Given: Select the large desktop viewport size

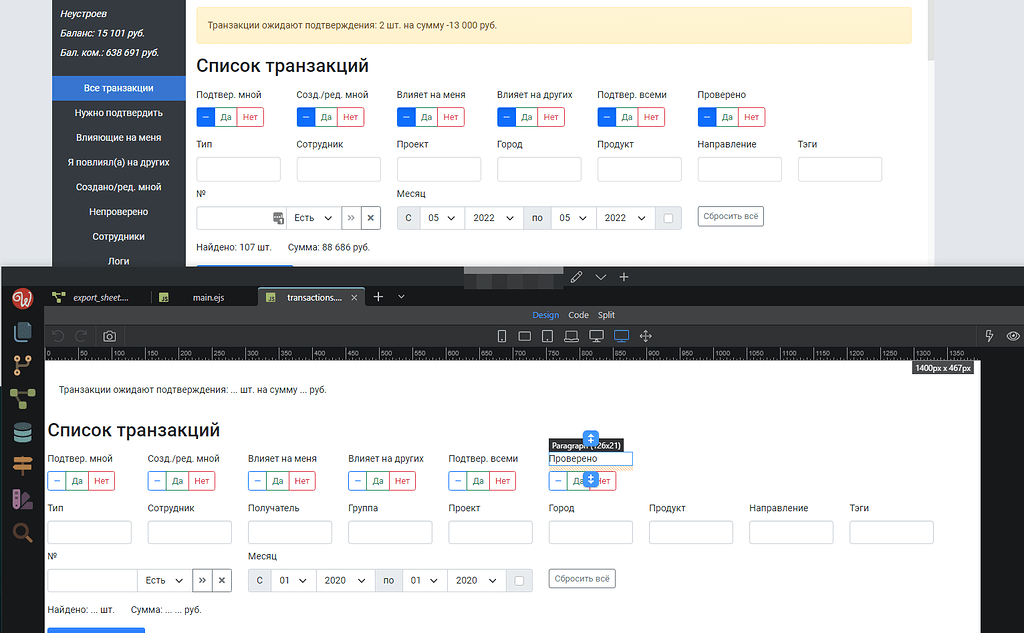Looking at the screenshot, I should (x=621, y=336).
